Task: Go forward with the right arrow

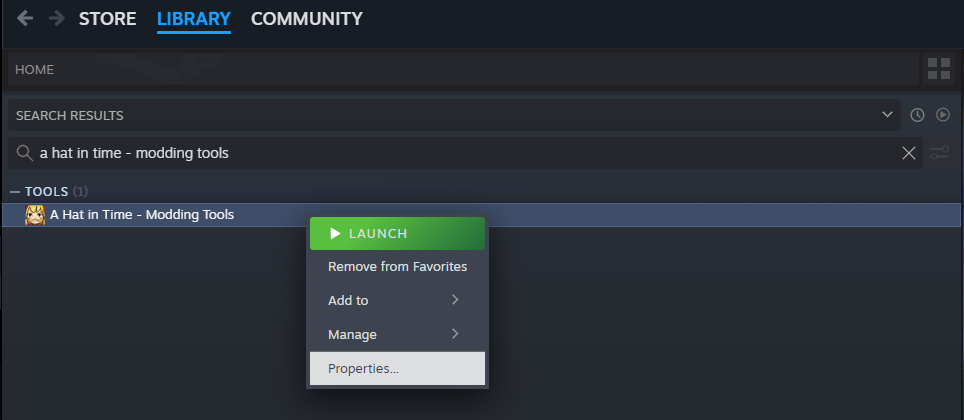Action: [x=57, y=18]
